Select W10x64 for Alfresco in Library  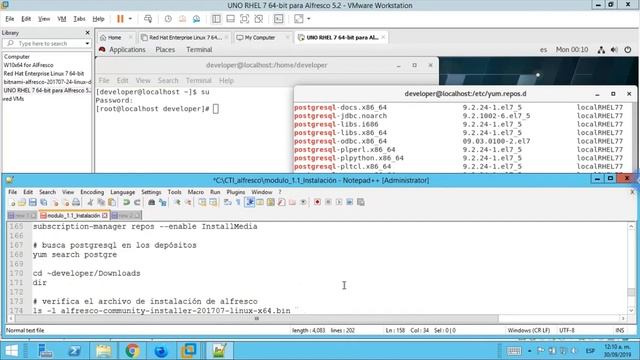(29, 65)
